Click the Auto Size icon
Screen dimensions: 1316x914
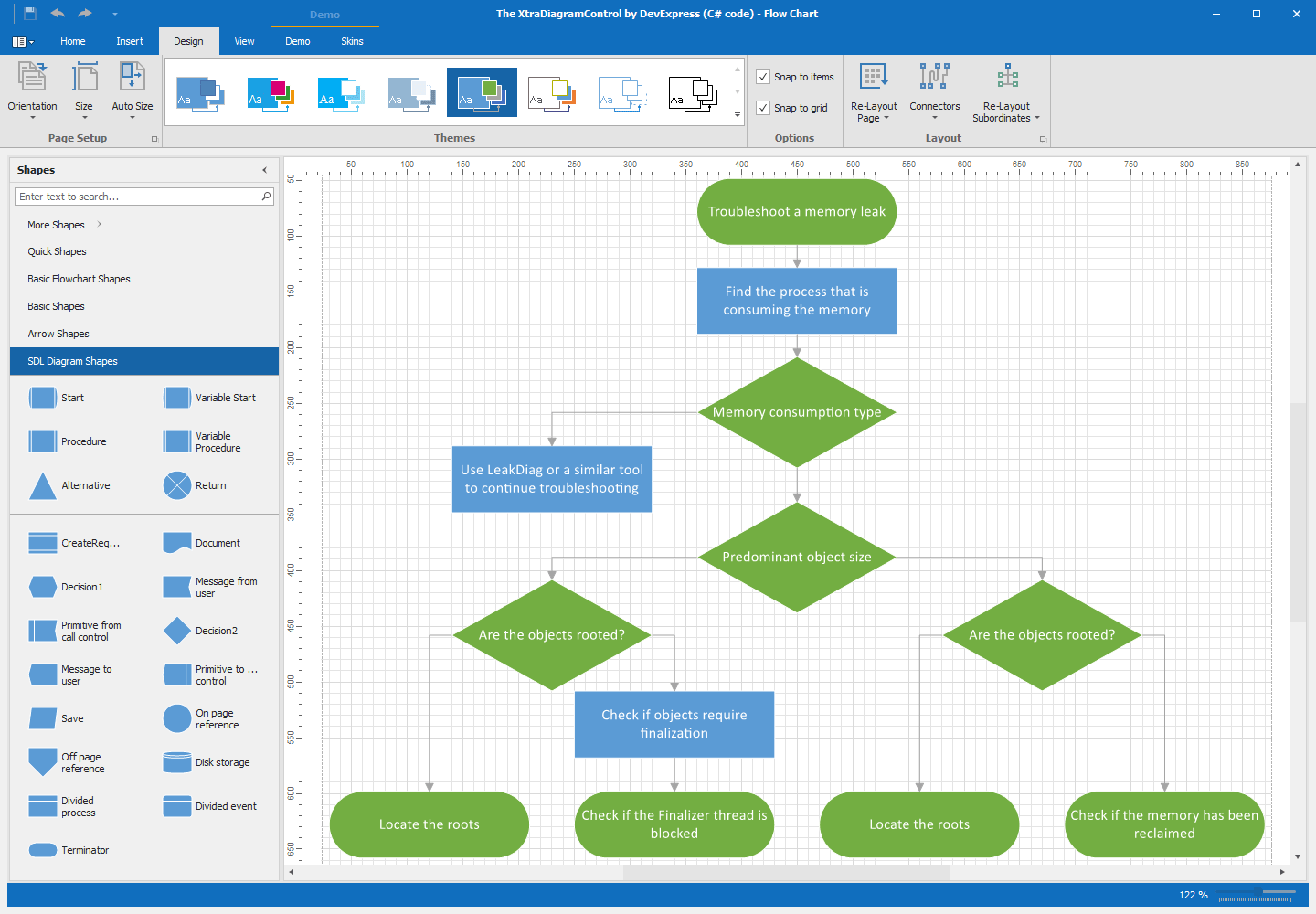point(132,76)
